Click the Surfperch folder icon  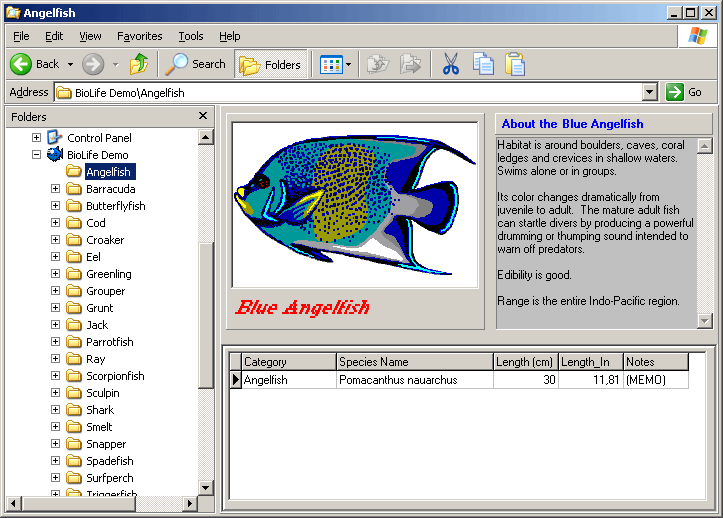tap(73, 477)
